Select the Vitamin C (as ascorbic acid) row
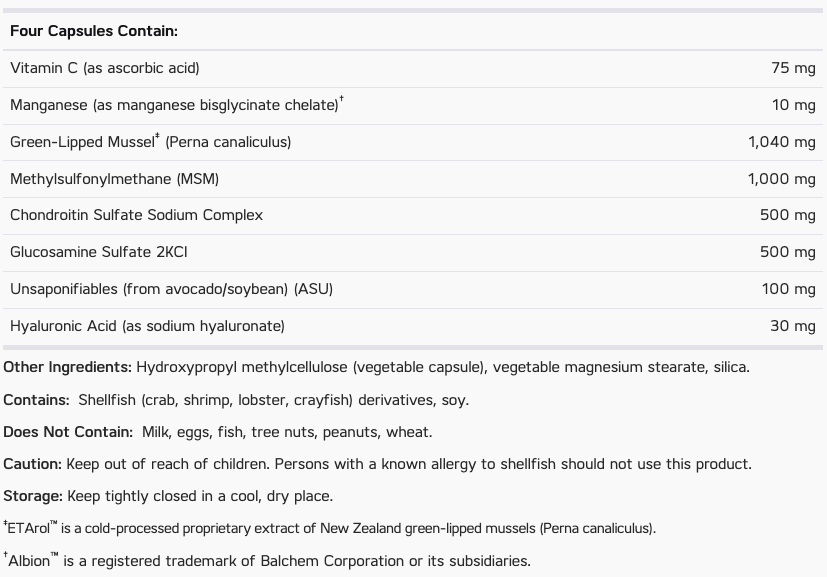 coord(105,68)
